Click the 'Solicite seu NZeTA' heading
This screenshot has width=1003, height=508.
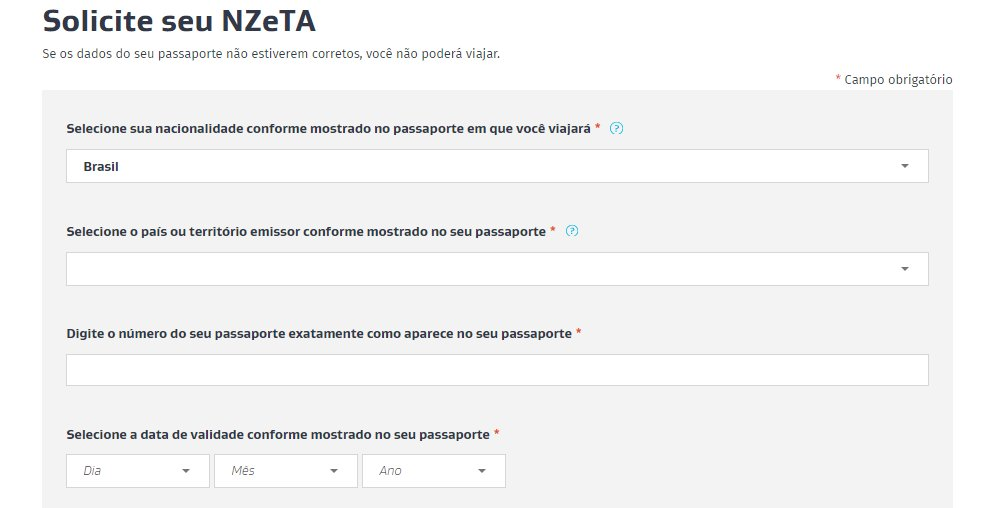[x=179, y=20]
